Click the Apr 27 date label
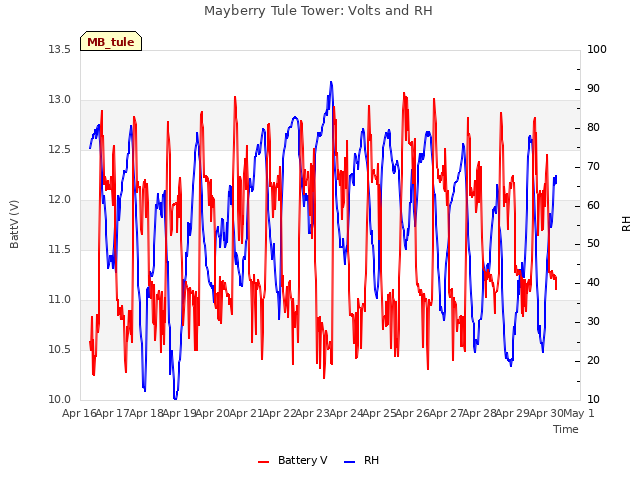The height and width of the screenshot is (480, 640). point(446,413)
